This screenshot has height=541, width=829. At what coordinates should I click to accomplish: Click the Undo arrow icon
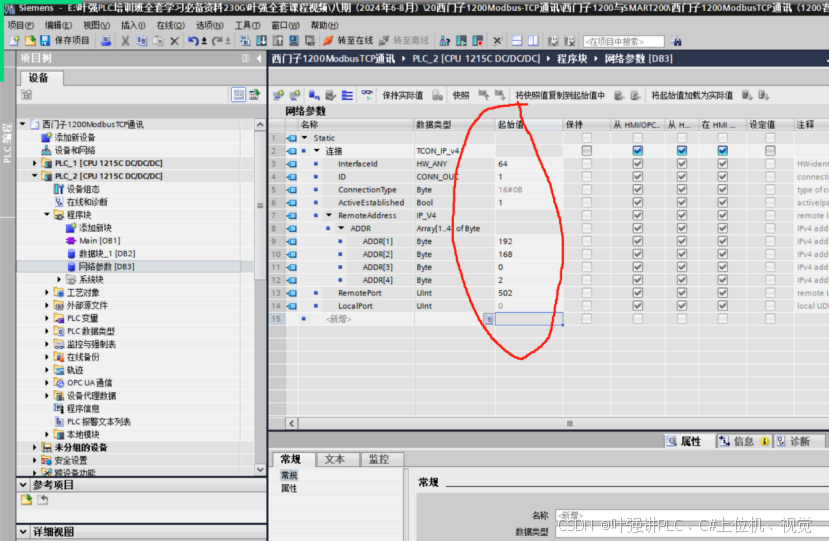[x=193, y=41]
